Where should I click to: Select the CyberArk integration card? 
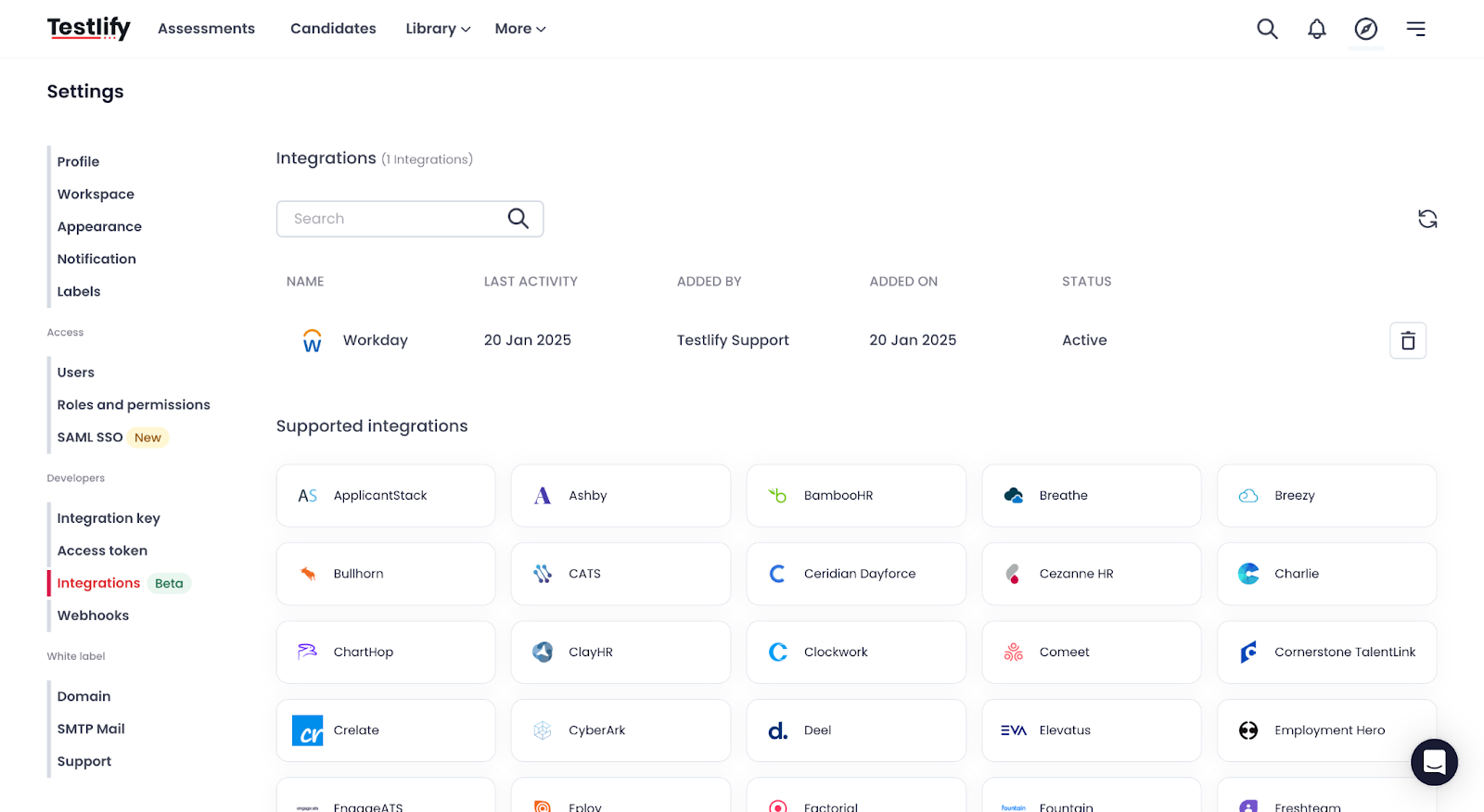620,730
